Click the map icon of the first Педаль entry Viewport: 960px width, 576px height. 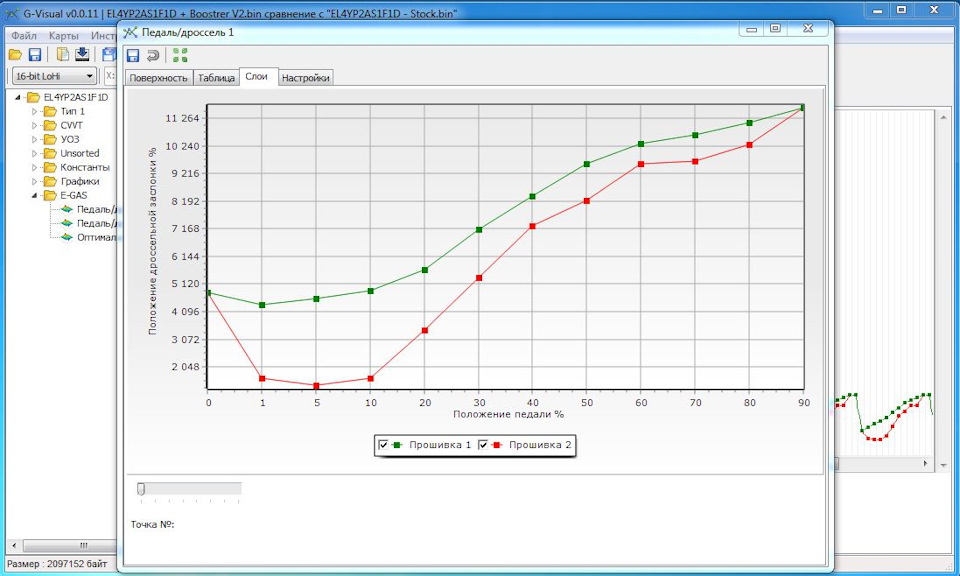click(67, 209)
